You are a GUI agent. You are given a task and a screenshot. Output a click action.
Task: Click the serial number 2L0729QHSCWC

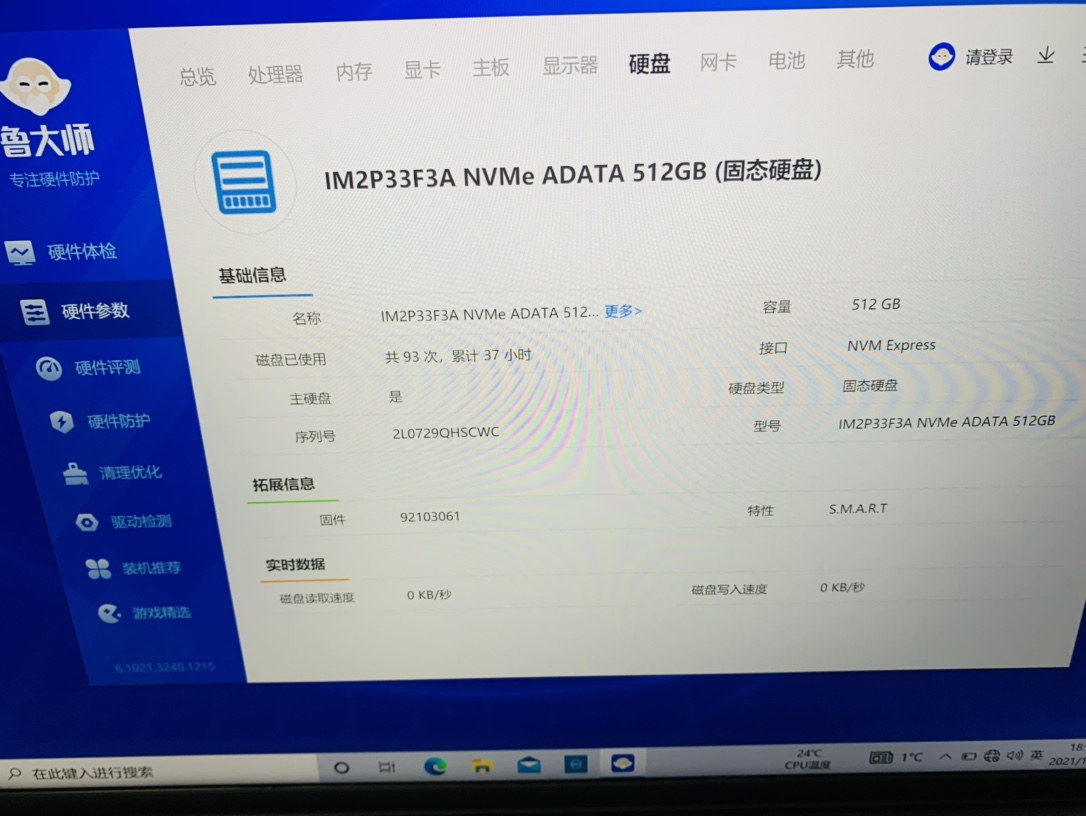[x=445, y=432]
